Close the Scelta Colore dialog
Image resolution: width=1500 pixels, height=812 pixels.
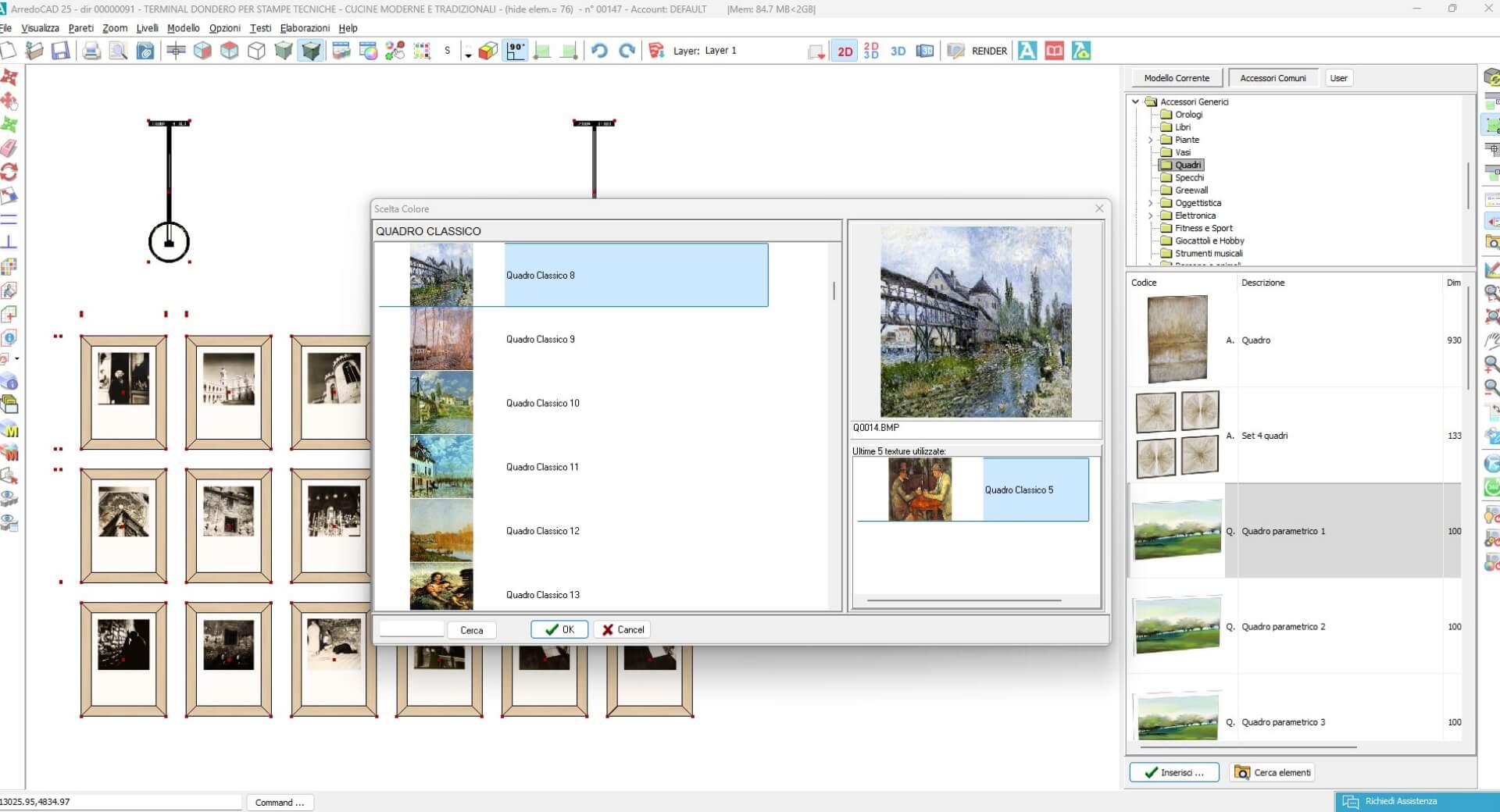coord(1099,208)
